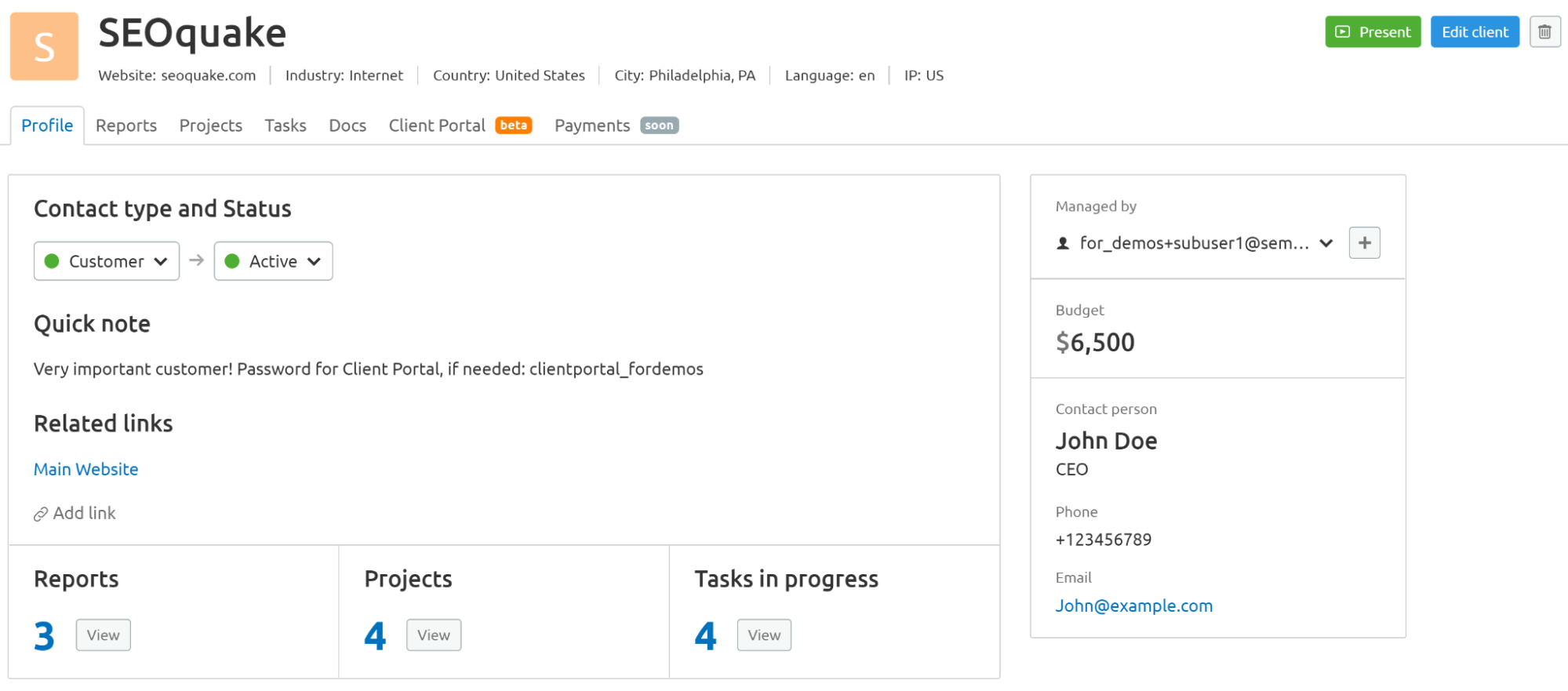Open the Active status dropdown
Image resolution: width=1568 pixels, height=691 pixels.
(273, 261)
